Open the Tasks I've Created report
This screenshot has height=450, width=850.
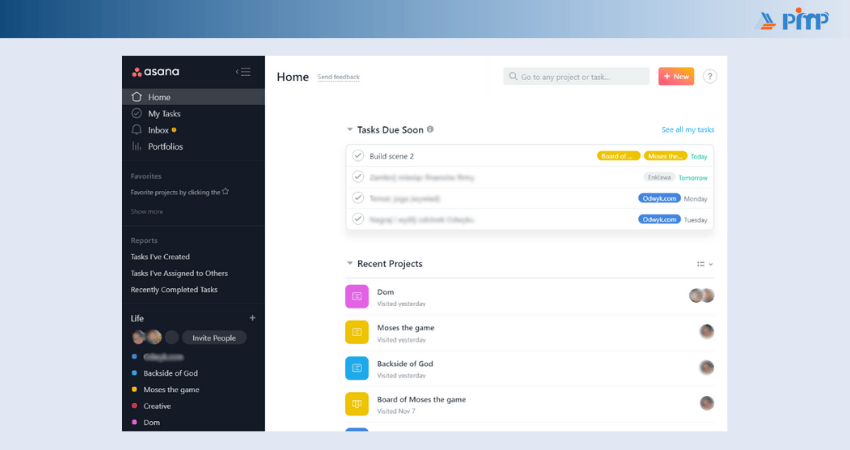160,256
